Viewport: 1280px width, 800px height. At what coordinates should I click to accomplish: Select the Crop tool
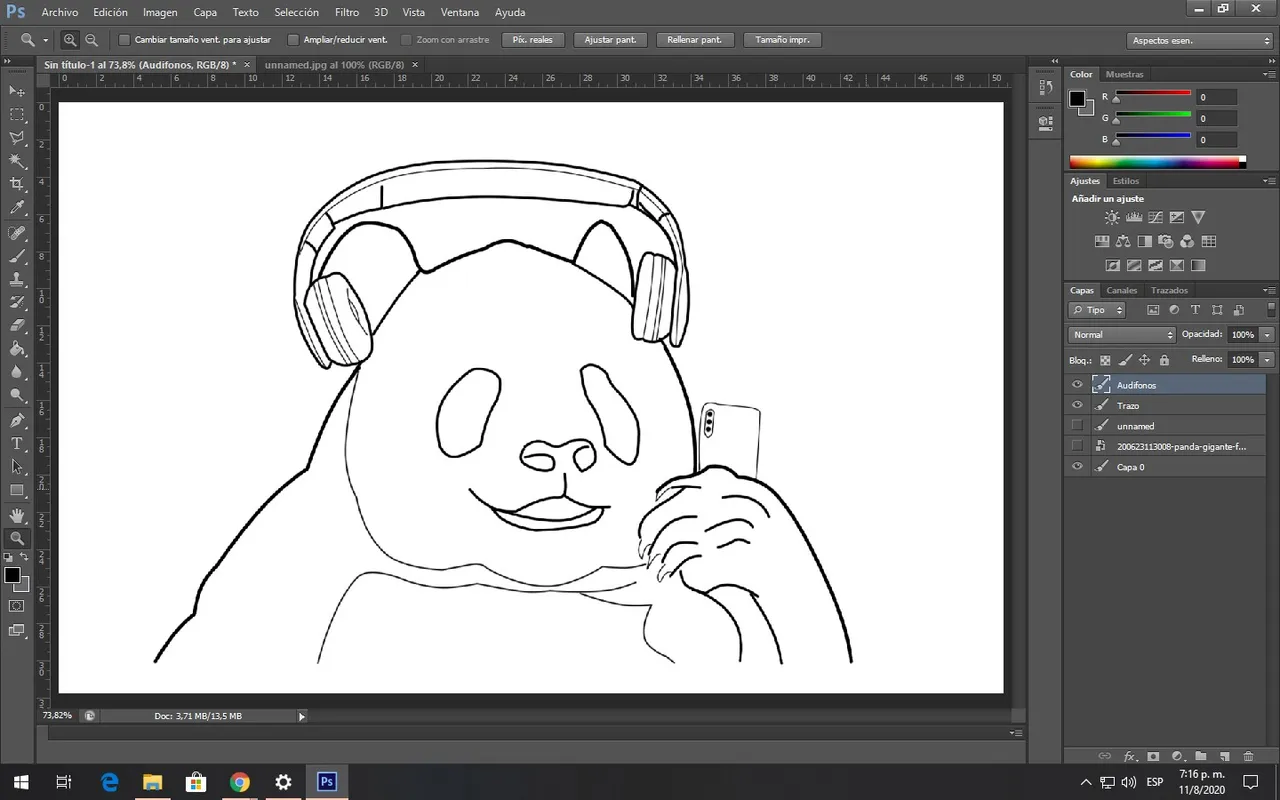click(17, 185)
